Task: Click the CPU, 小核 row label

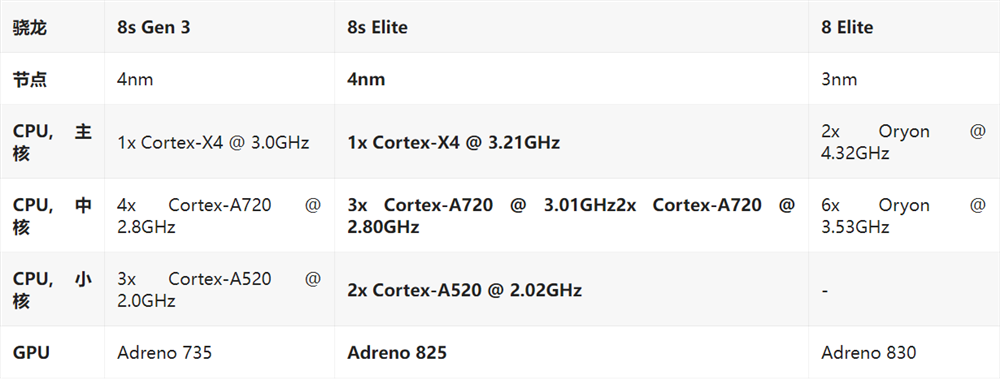Action: tap(52, 290)
